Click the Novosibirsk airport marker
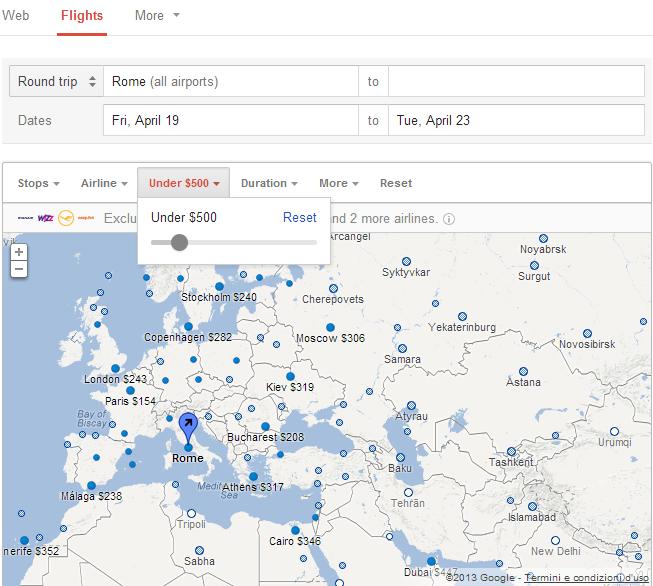The width and height of the screenshot is (653, 586). click(x=588, y=334)
